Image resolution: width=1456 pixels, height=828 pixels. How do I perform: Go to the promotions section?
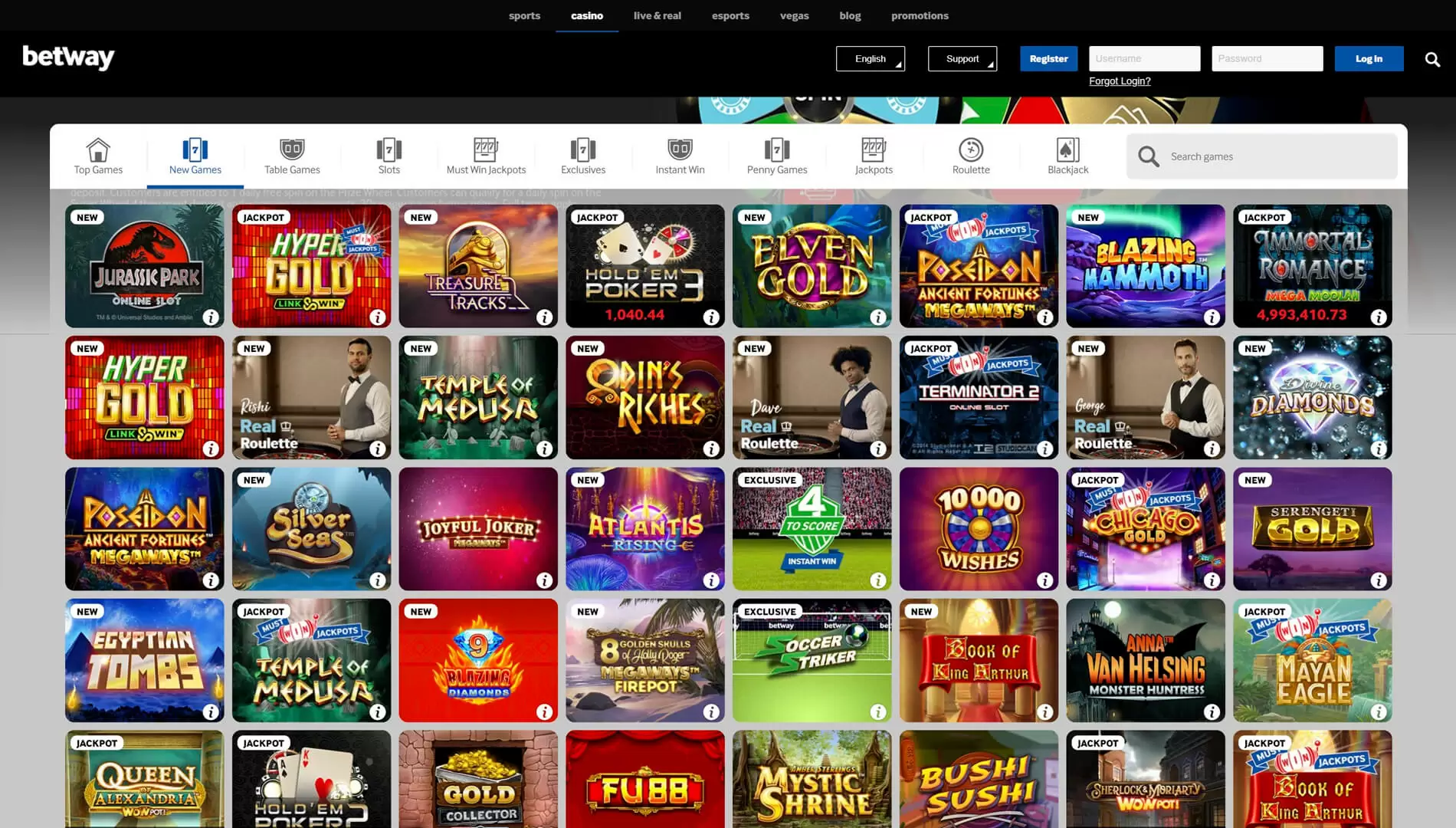pyautogui.click(x=920, y=15)
